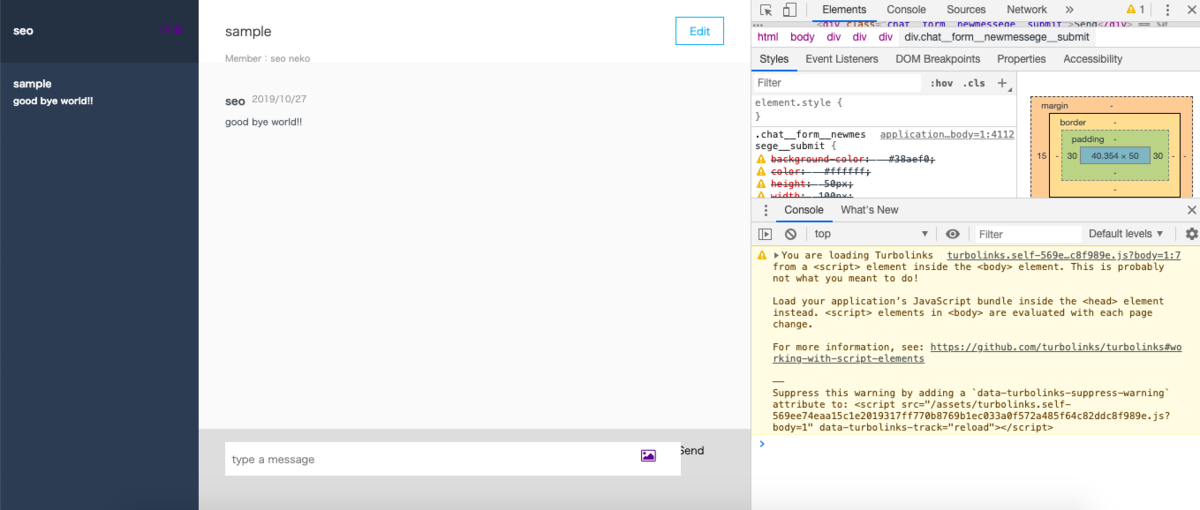Open the application body=1:4112 stylesheet link

coord(947,134)
